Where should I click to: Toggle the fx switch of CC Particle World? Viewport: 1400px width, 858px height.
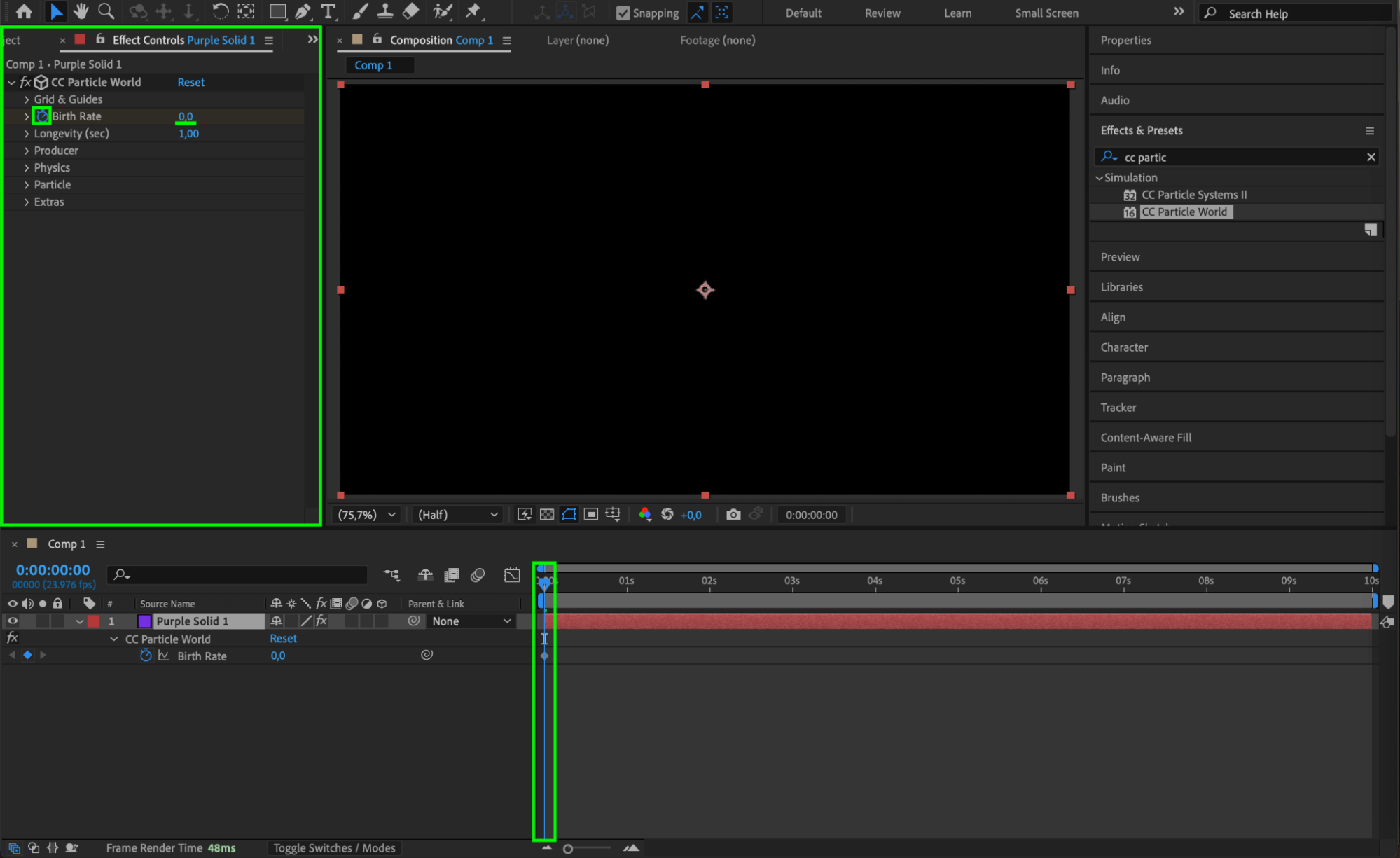click(25, 82)
